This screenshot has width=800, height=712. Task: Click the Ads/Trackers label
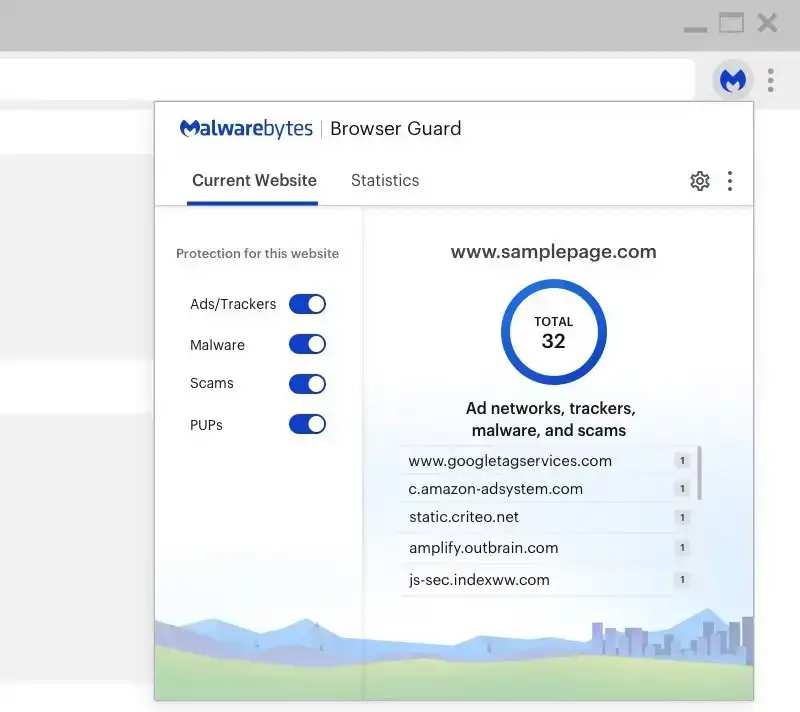[x=233, y=304]
